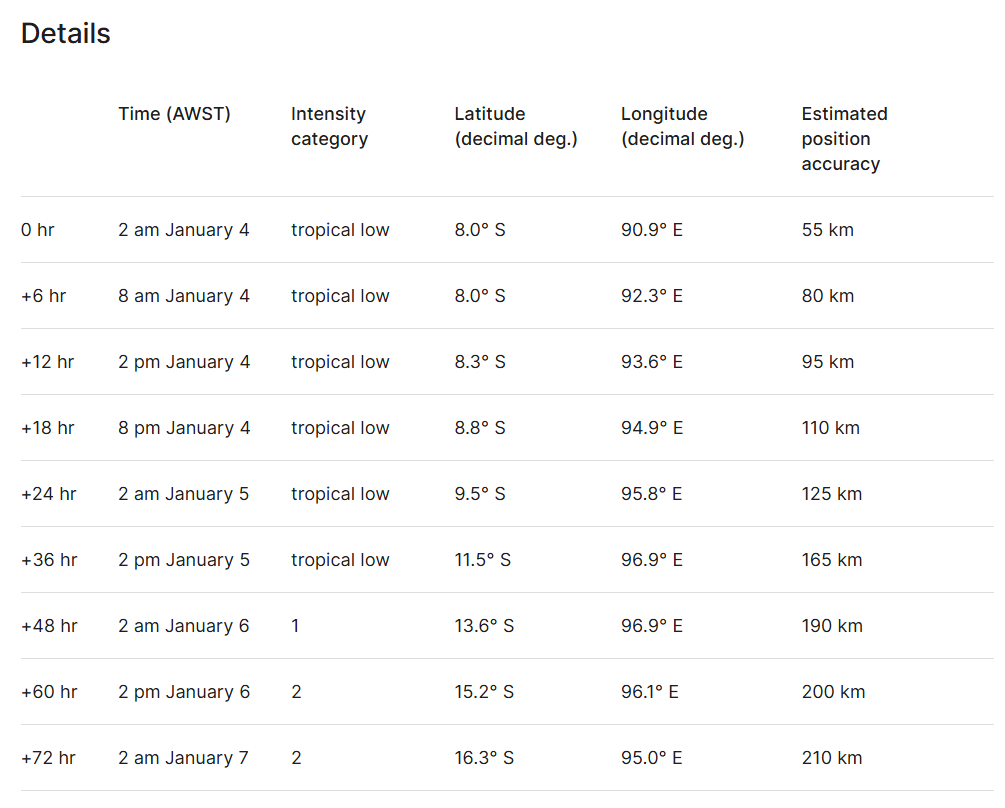Select the Estimated position accuracy header
Image resolution: width=1005 pixels, height=808 pixels.
coord(844,139)
